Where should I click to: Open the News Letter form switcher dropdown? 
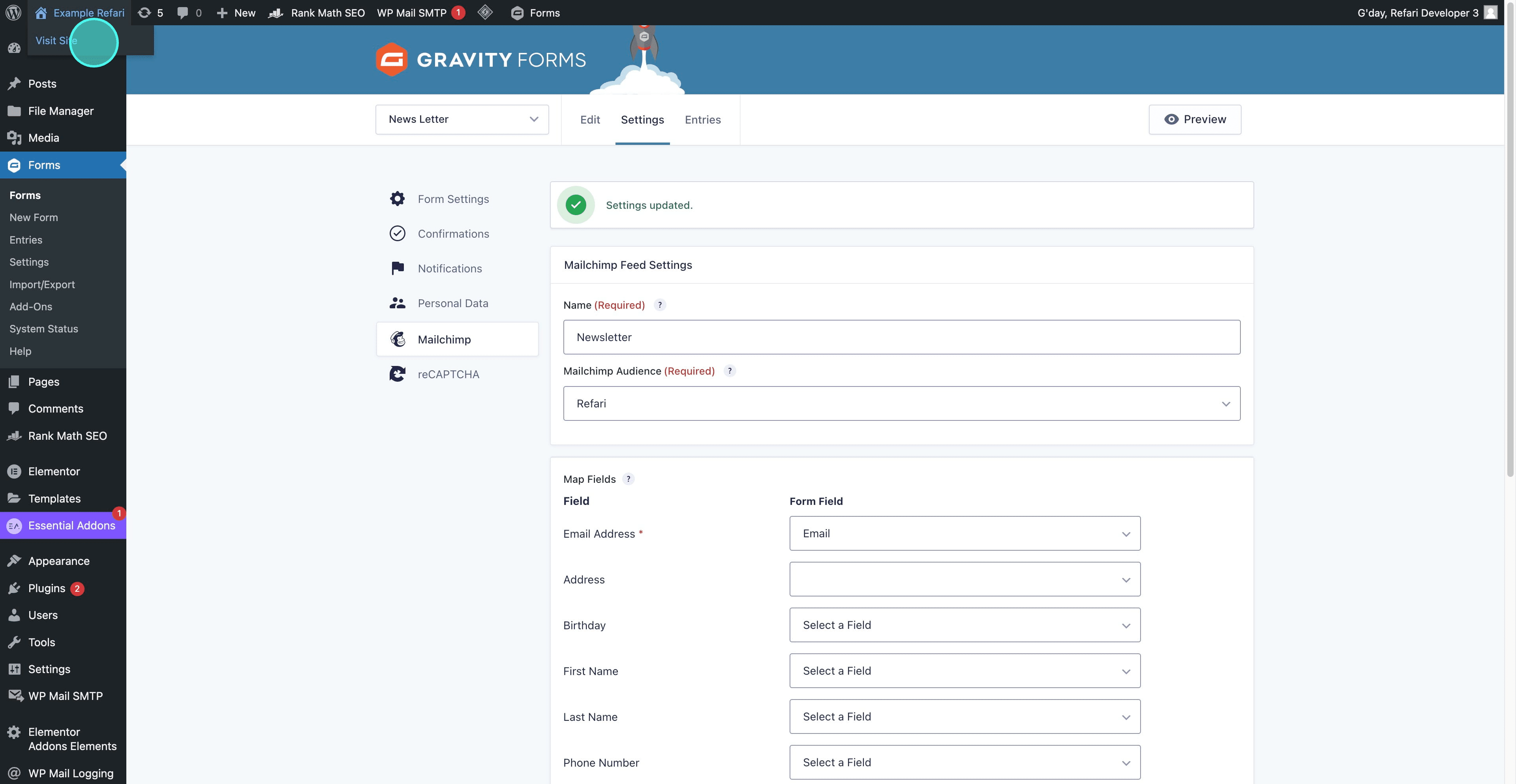(462, 120)
